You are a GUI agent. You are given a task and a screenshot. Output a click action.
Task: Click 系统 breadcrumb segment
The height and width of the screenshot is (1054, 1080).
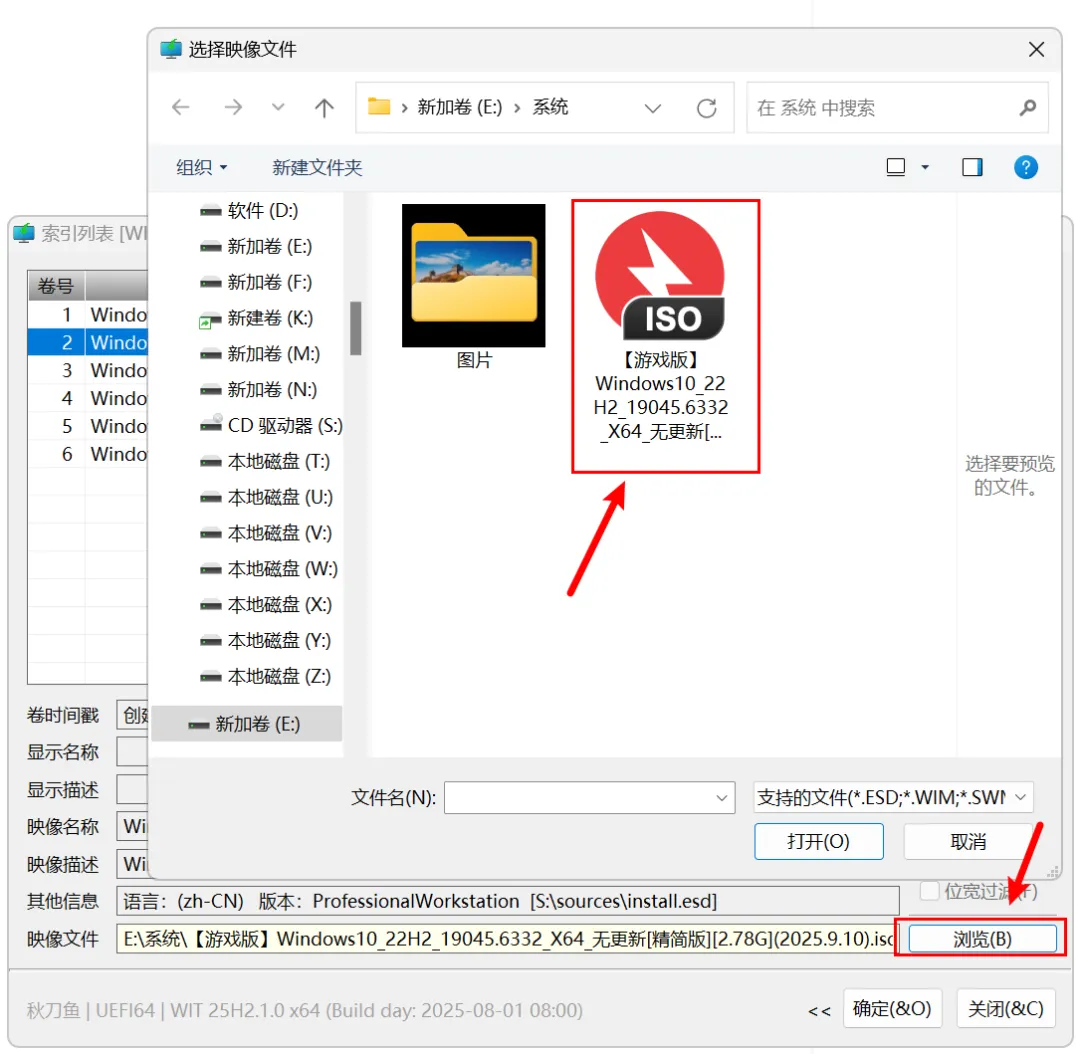[x=550, y=107]
